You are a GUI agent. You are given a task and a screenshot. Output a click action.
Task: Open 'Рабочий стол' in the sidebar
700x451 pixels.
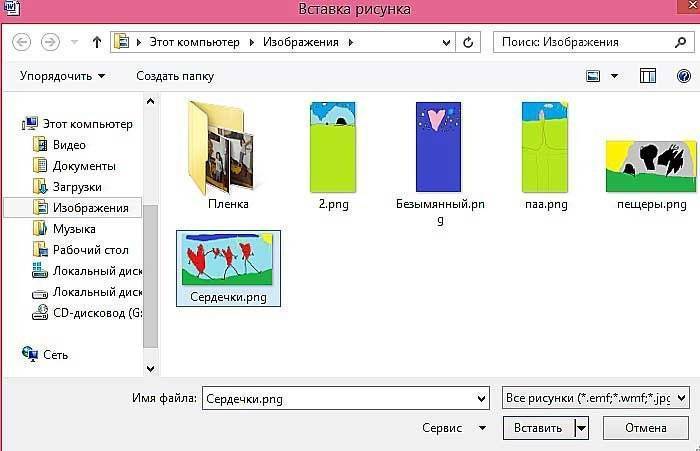pos(81,250)
